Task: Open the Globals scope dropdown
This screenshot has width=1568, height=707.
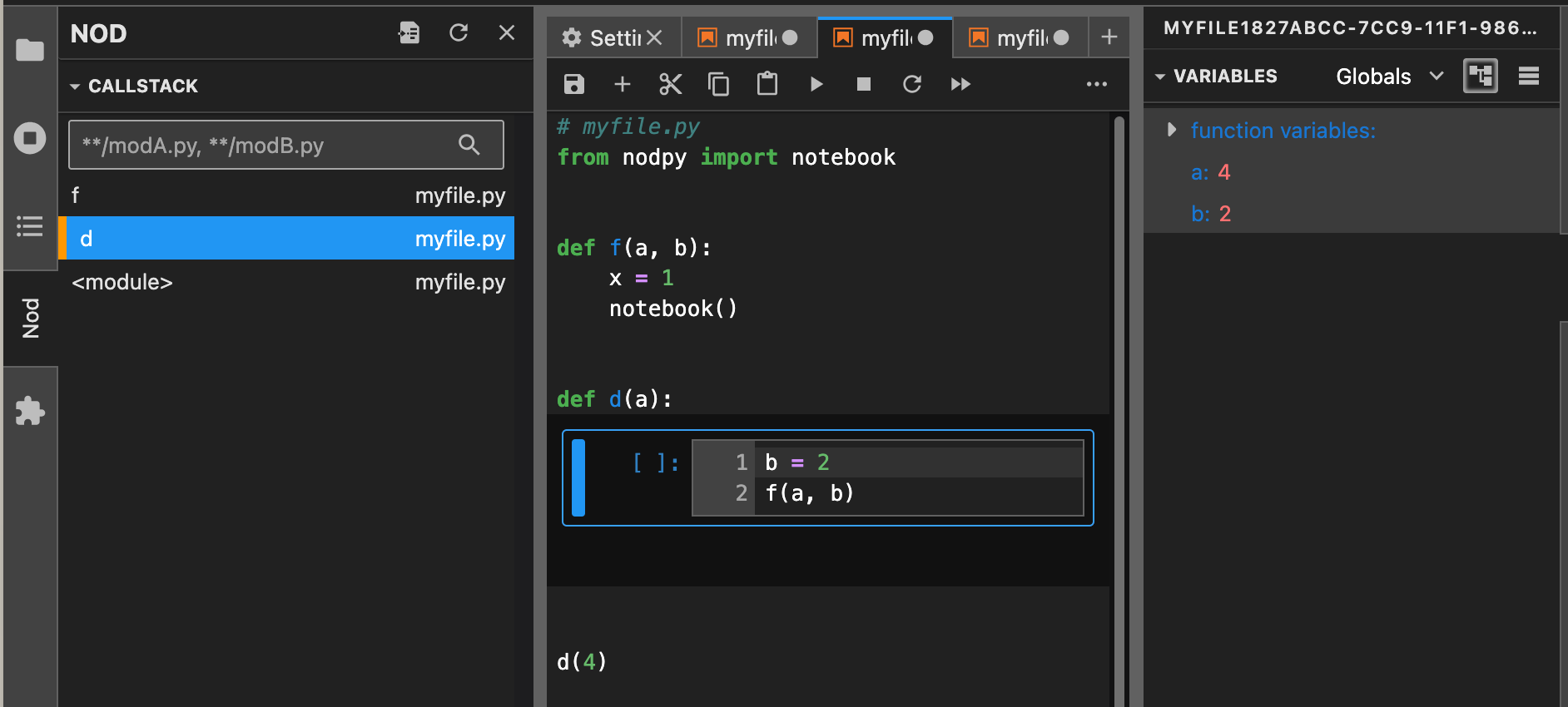Action: (x=1389, y=77)
